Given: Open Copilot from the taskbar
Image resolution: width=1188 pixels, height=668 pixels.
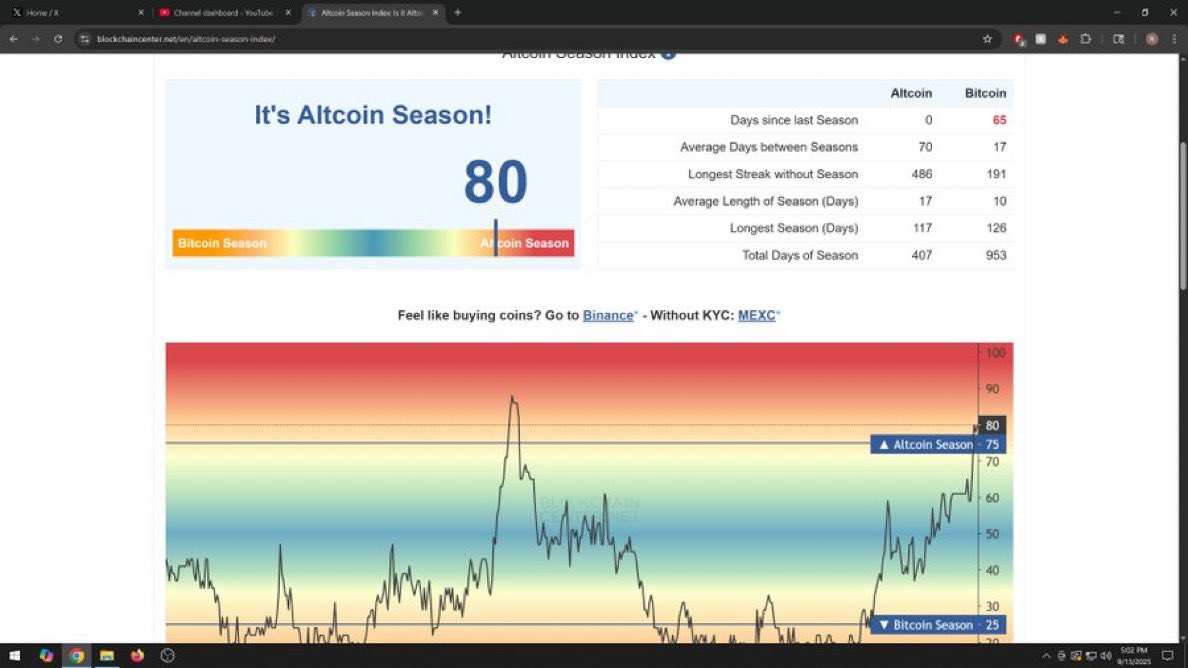Looking at the screenshot, I should pyautogui.click(x=46, y=655).
